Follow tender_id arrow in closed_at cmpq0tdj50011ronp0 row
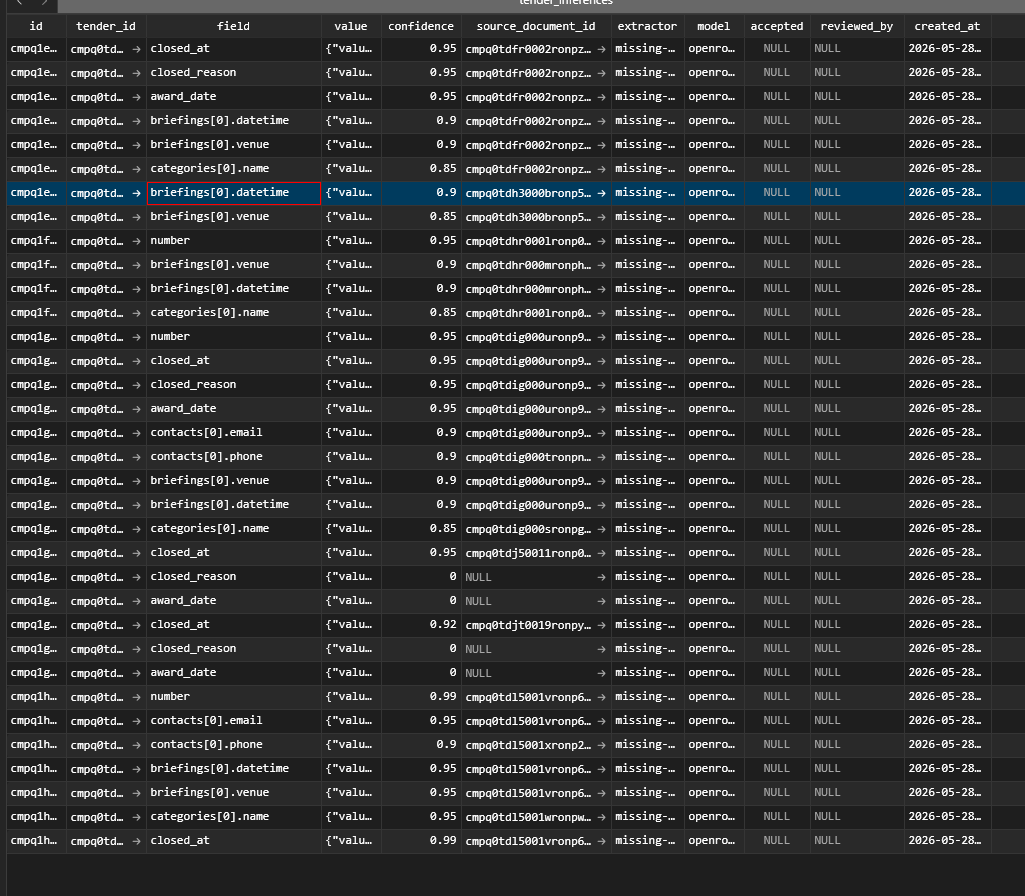This screenshot has height=896, width=1025. point(136,553)
